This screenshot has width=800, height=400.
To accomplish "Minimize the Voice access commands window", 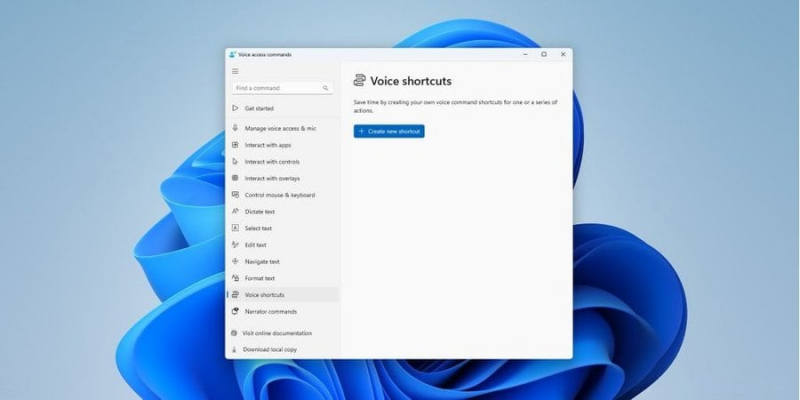I will tap(526, 54).
